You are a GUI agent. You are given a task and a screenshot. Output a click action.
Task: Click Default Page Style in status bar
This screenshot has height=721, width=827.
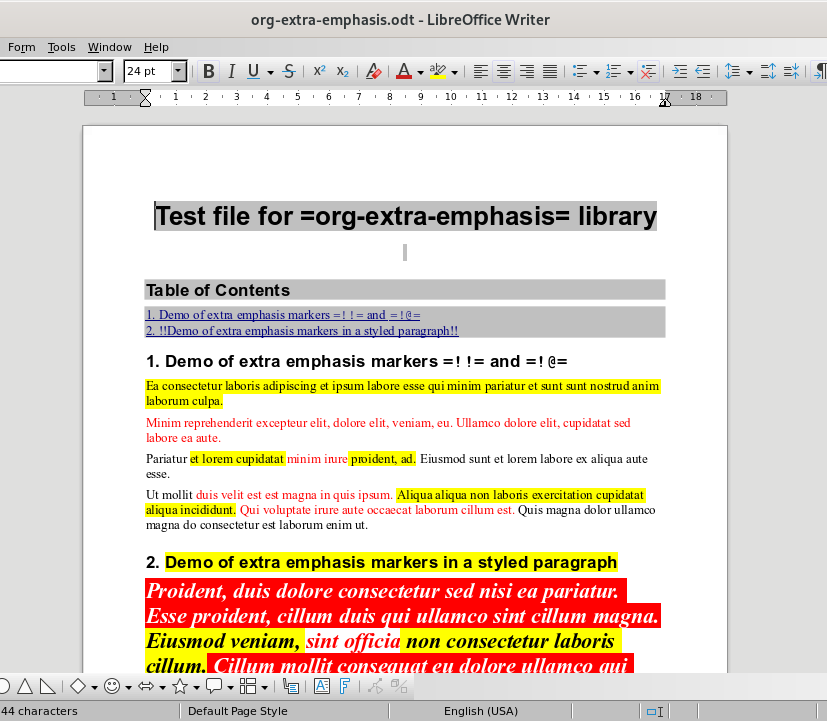point(237,711)
